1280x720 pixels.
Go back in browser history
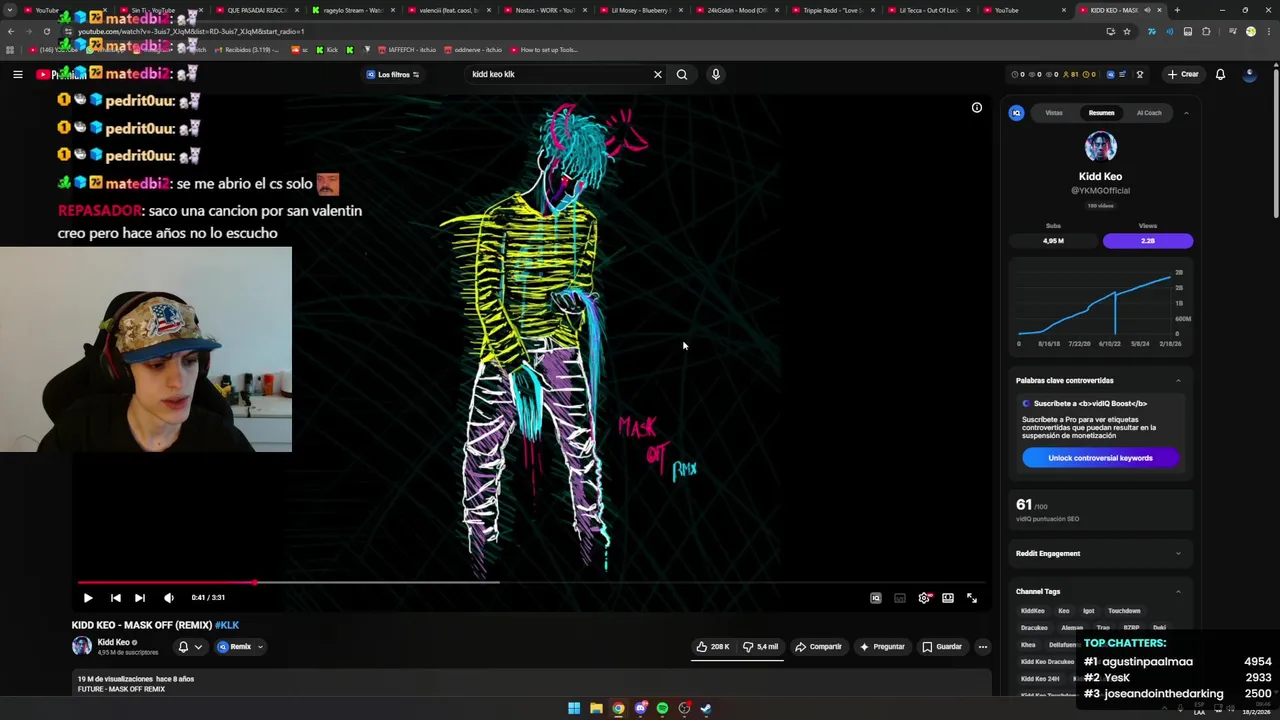[x=11, y=31]
